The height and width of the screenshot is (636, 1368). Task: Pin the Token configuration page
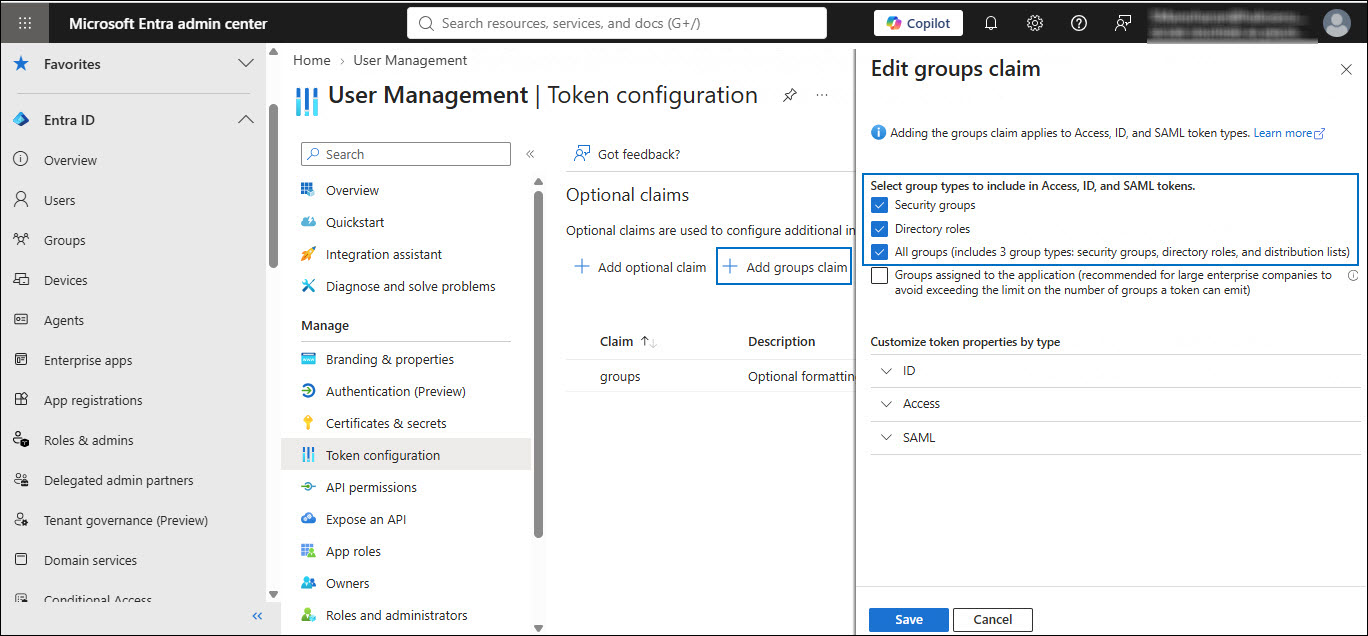(790, 96)
